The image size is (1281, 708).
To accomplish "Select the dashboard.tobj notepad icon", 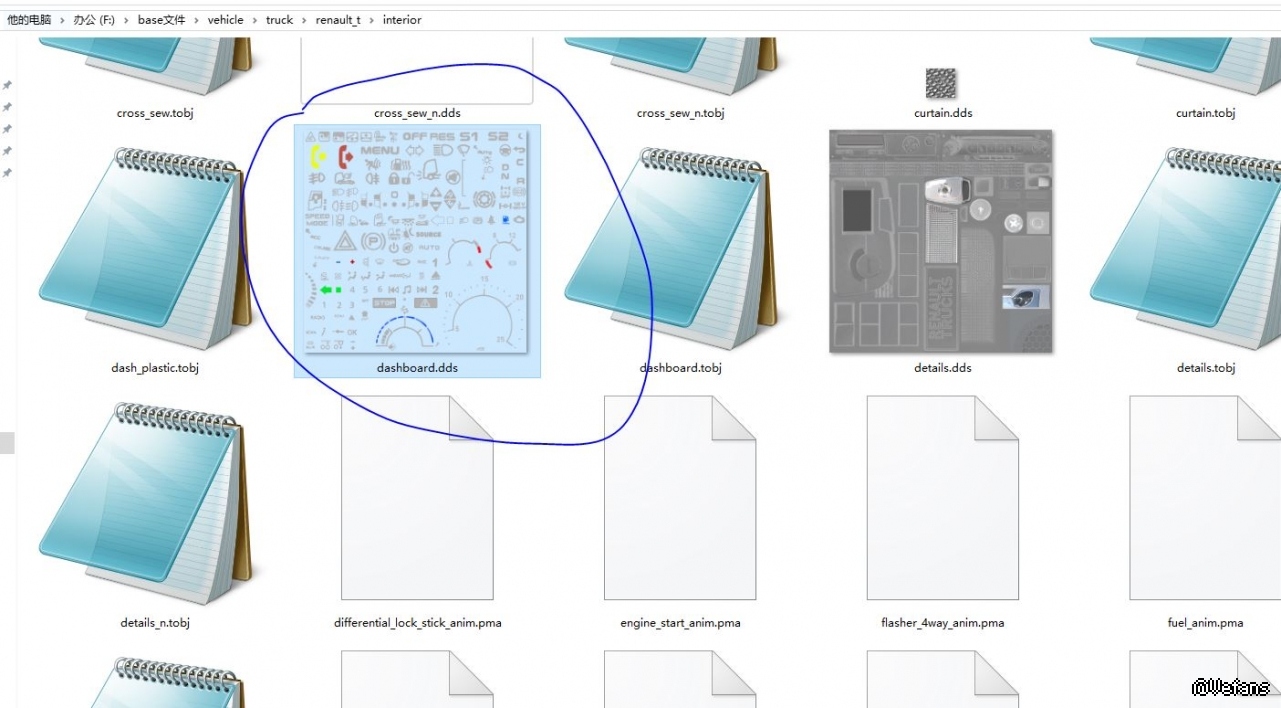I will pyautogui.click(x=672, y=248).
